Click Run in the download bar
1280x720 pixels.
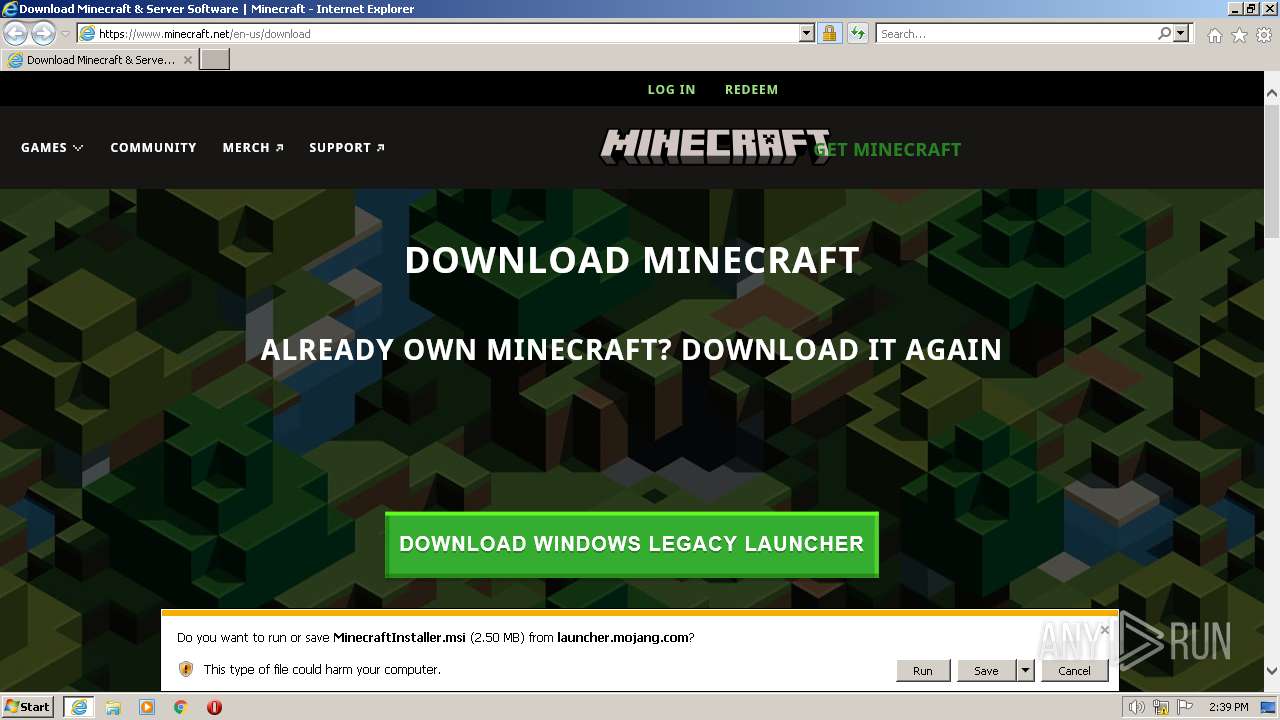point(923,670)
